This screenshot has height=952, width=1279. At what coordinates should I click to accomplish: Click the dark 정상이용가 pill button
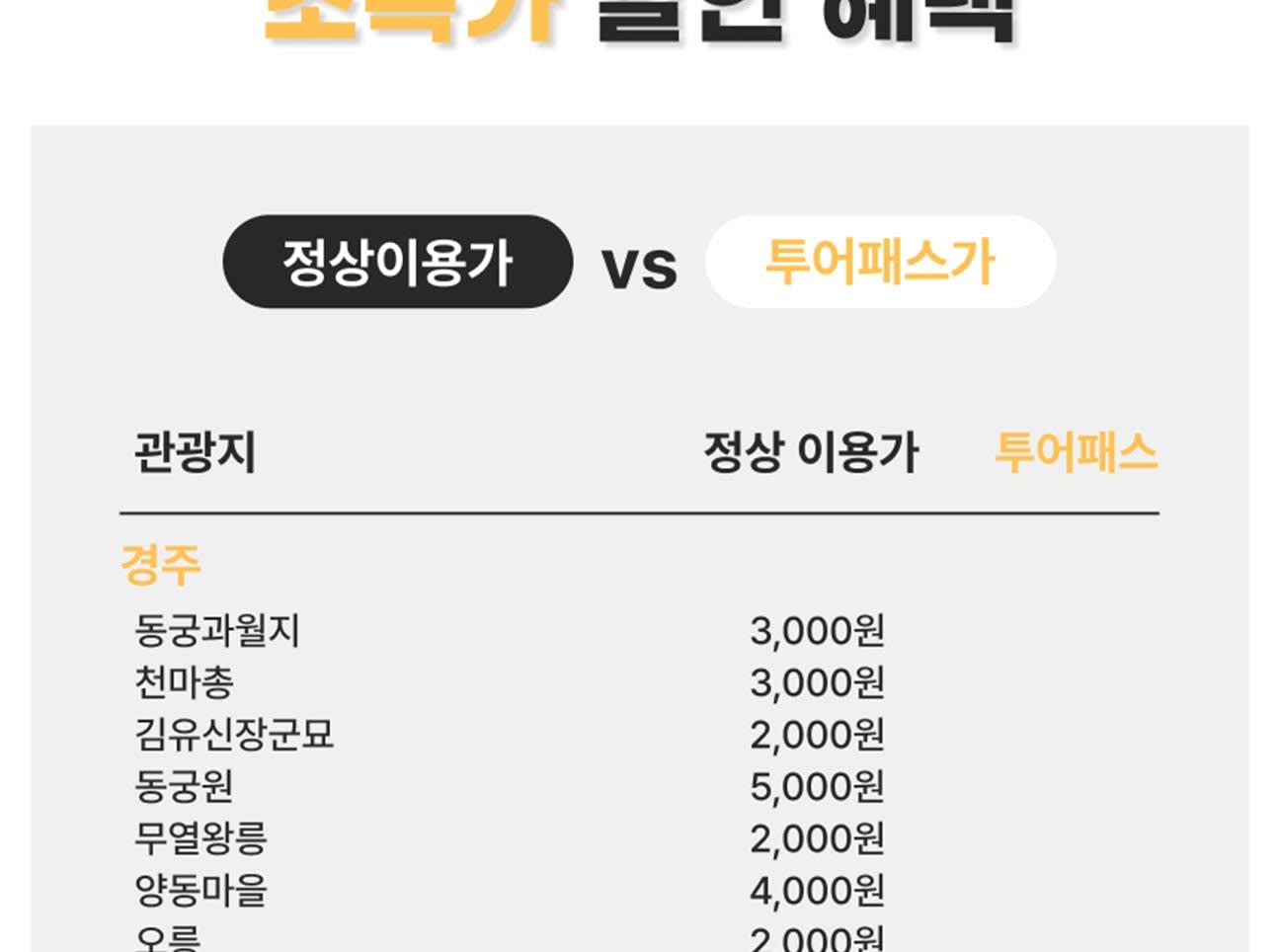coord(397,262)
